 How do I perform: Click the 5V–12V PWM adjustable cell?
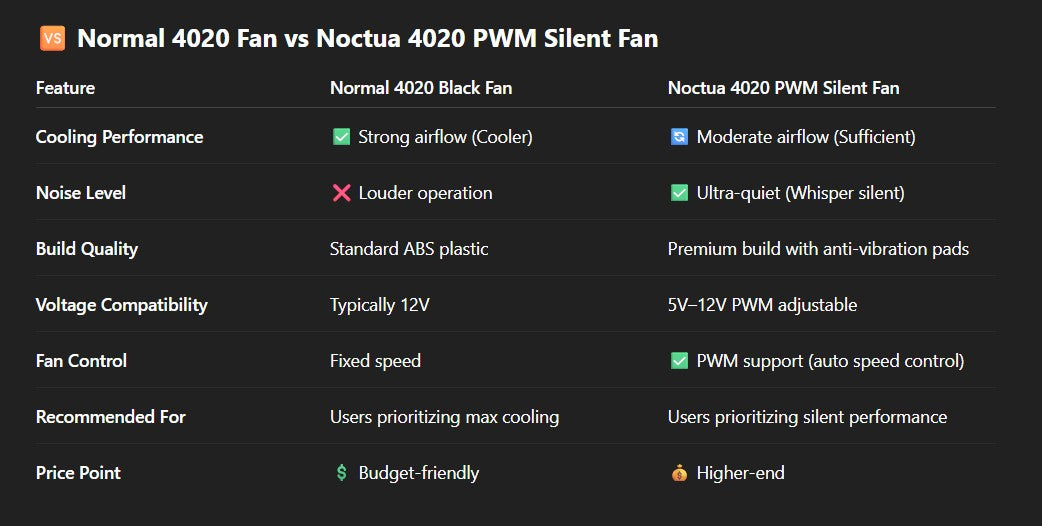click(762, 305)
